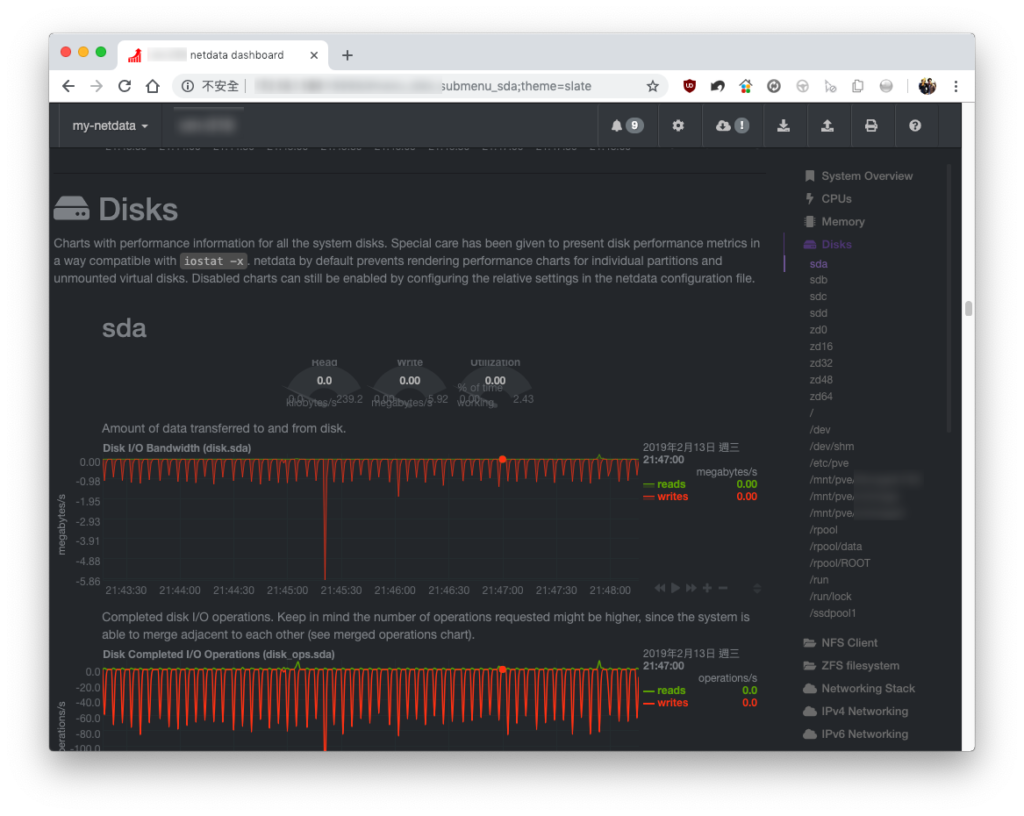The width and height of the screenshot is (1024, 816).
Task: Open /rpool/ROOT mount submenu
Action: point(839,563)
